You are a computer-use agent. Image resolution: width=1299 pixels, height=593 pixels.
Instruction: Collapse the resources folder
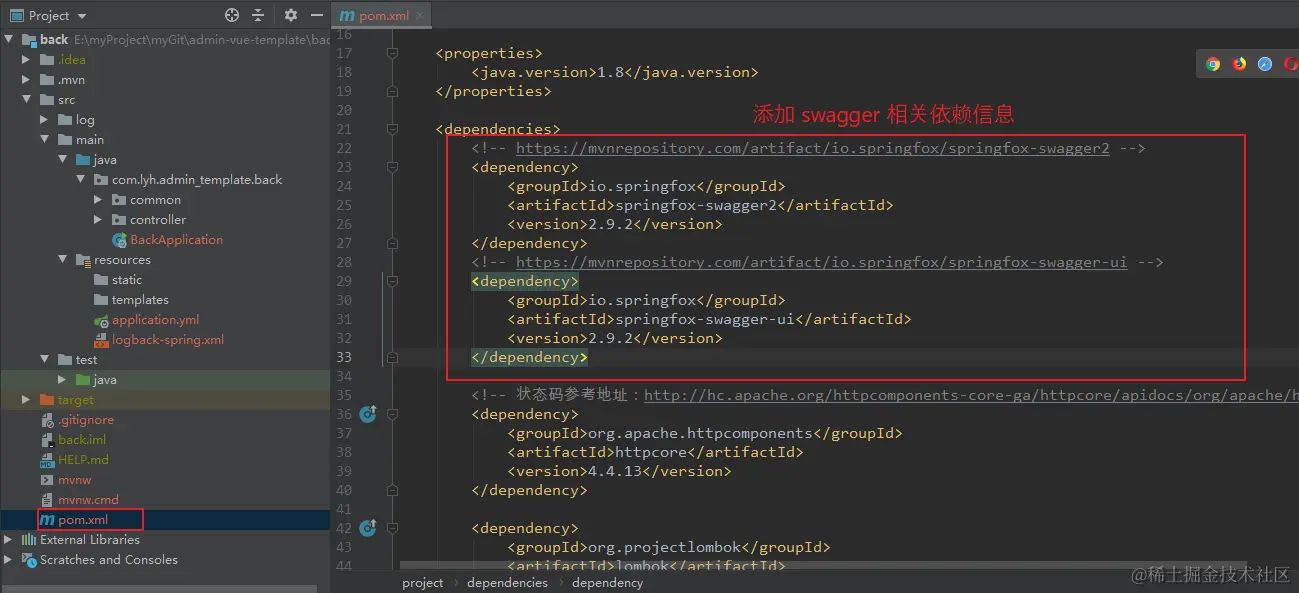(x=63, y=260)
